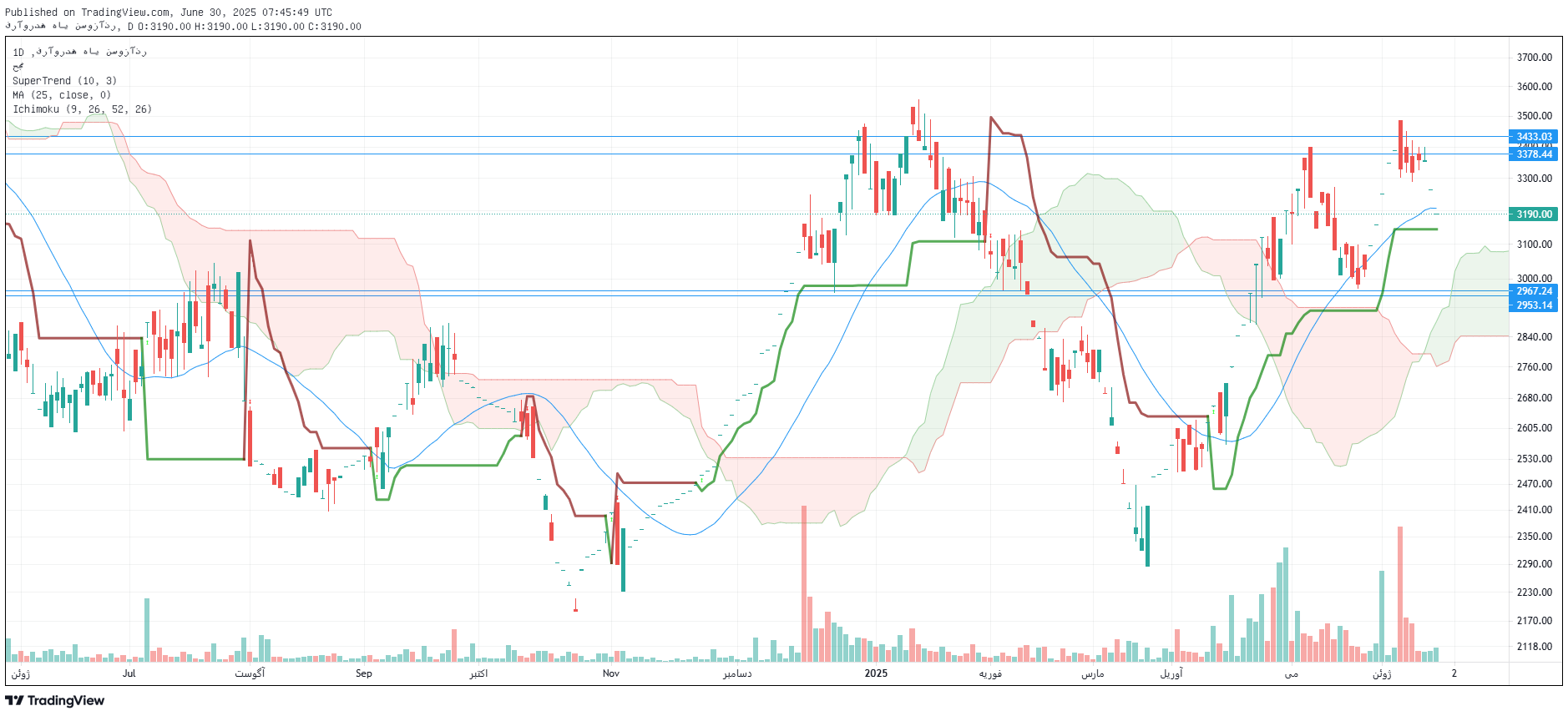This screenshot has height=716, width=1568.
Task: Click the blue 3433.03 price label
Action: 1534,137
